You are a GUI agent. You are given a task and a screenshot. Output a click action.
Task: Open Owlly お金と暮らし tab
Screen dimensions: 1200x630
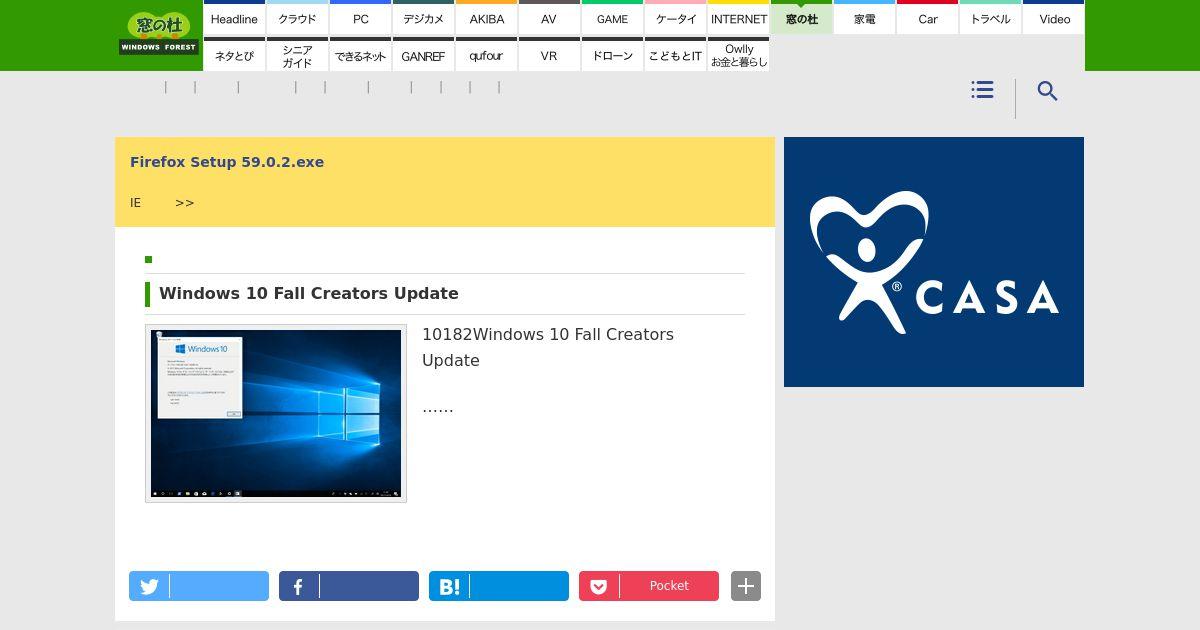pyautogui.click(x=738, y=55)
